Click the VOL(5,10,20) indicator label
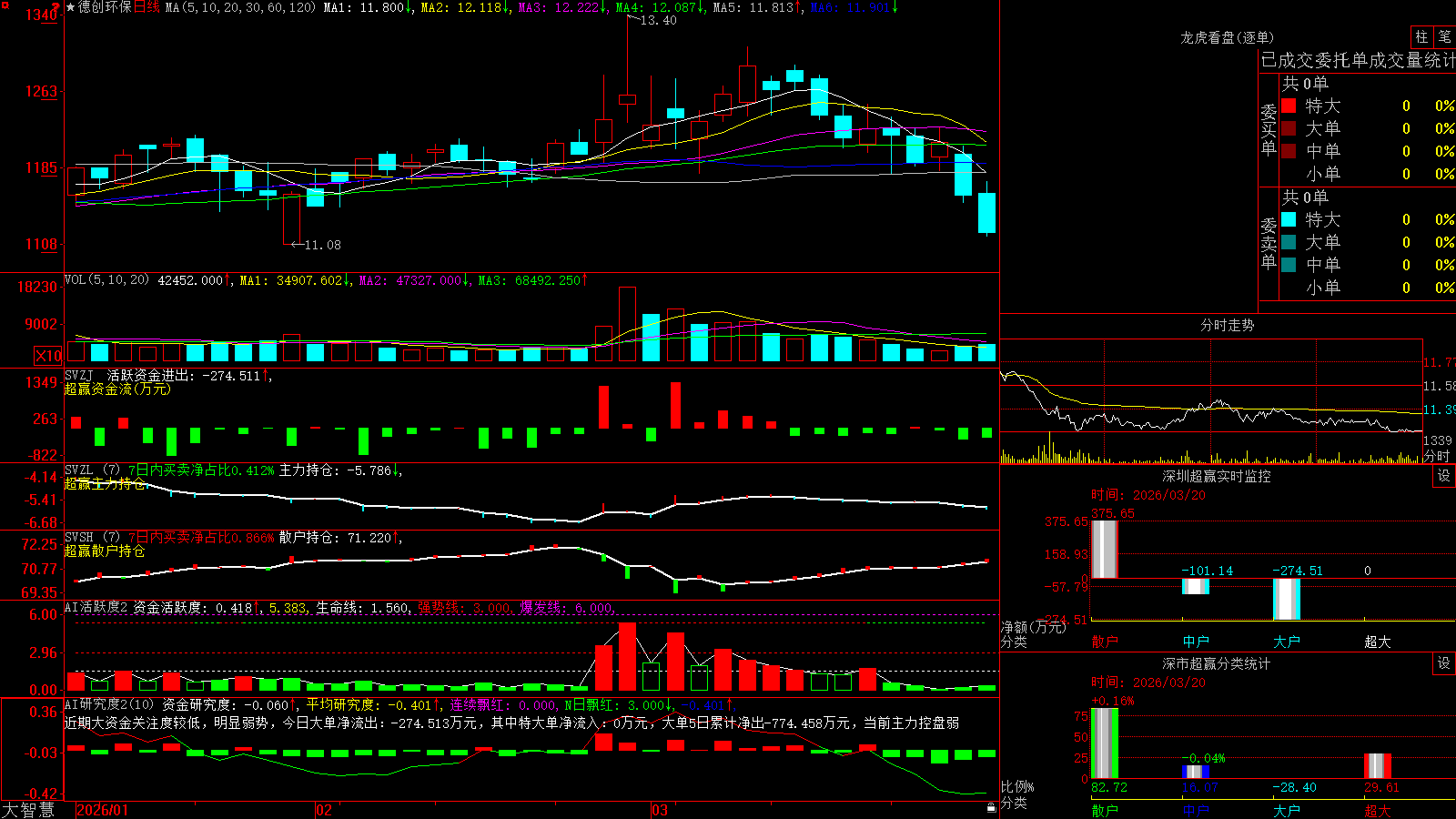Screen dimensions: 1456x819 [x=106, y=280]
